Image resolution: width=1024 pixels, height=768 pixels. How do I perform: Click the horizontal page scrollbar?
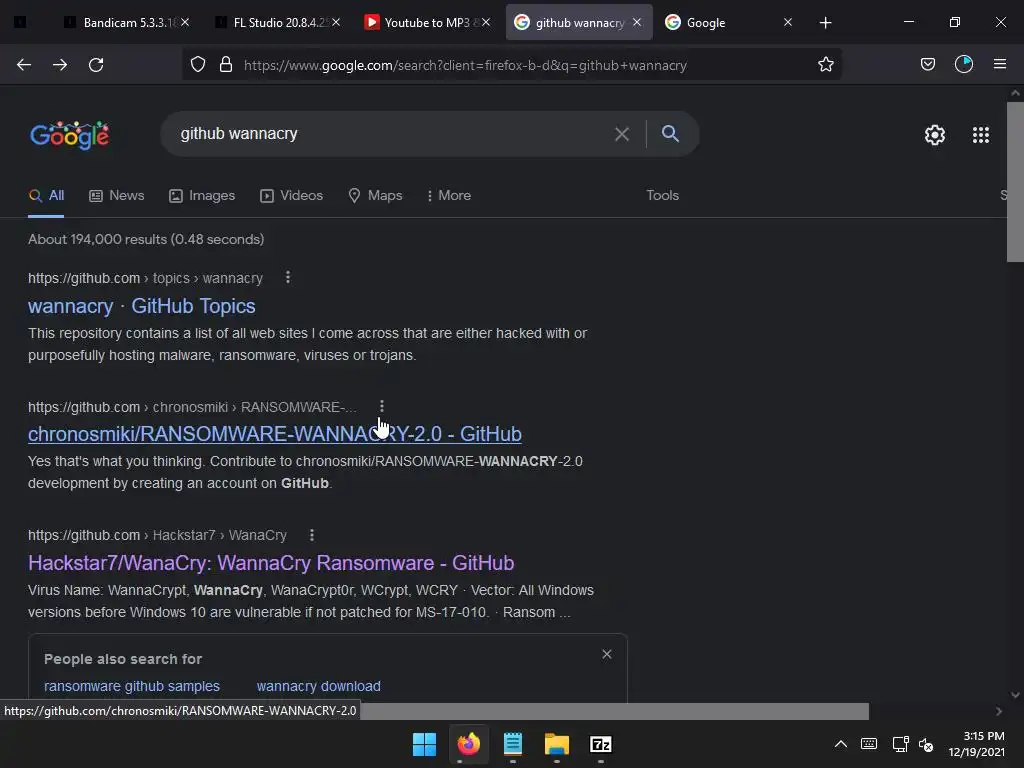click(614, 711)
